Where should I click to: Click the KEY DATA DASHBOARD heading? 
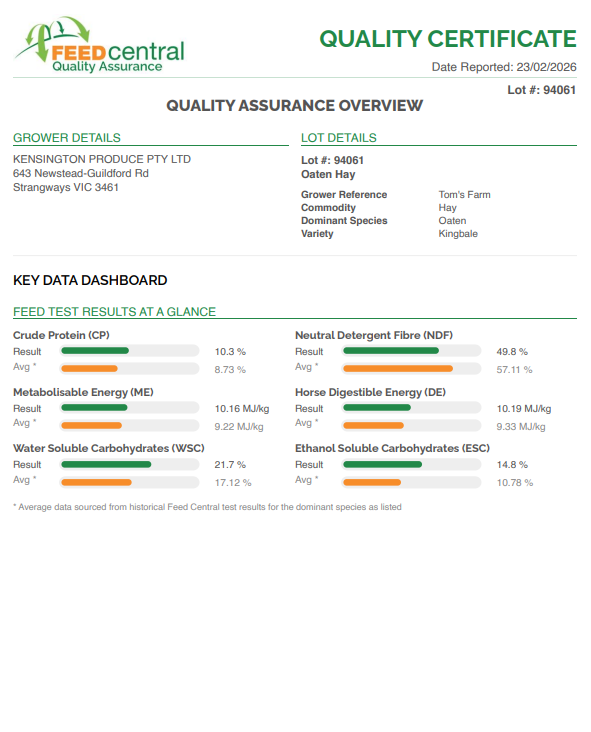[90, 280]
